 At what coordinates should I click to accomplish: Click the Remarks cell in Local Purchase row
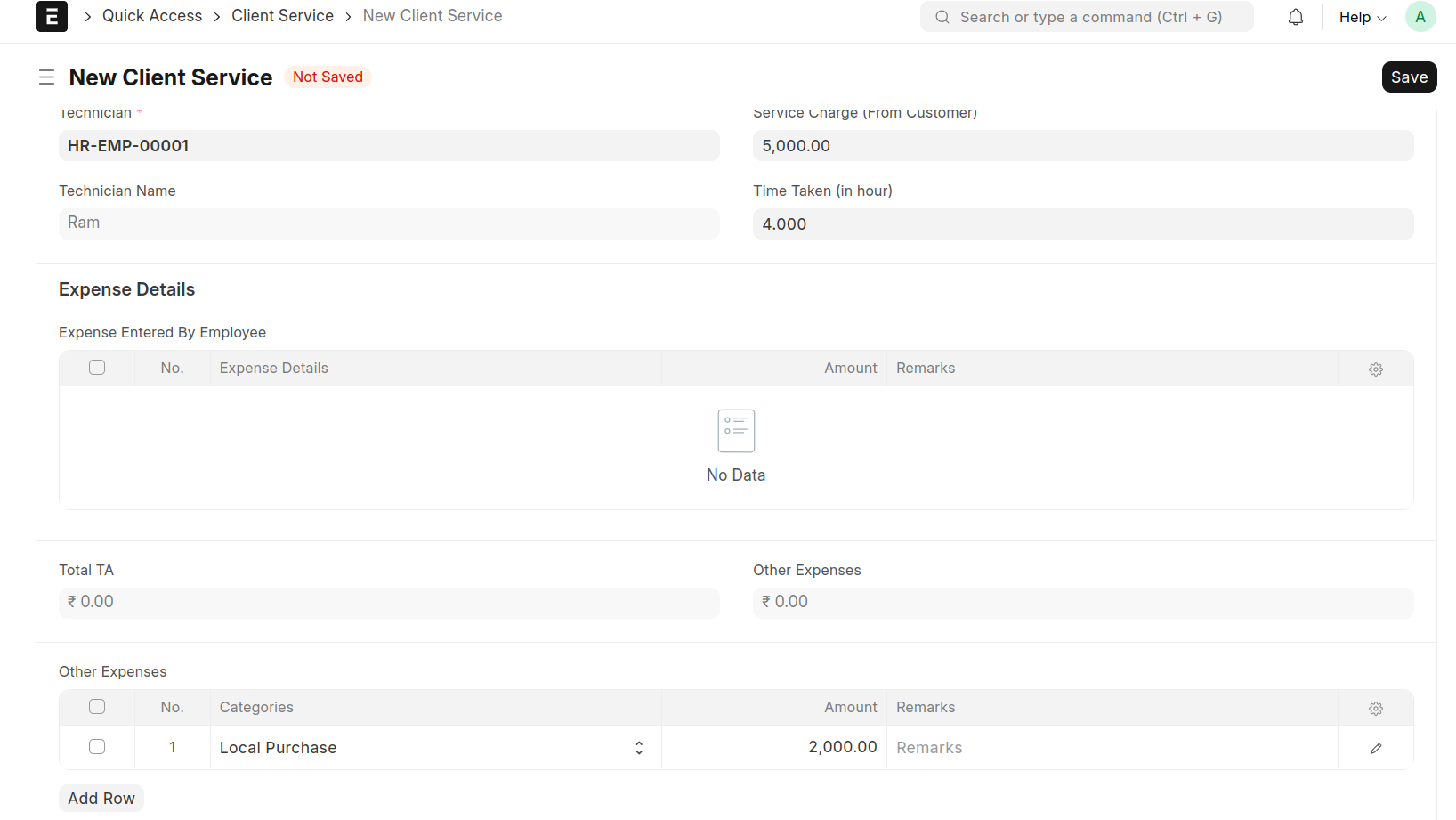1111,748
